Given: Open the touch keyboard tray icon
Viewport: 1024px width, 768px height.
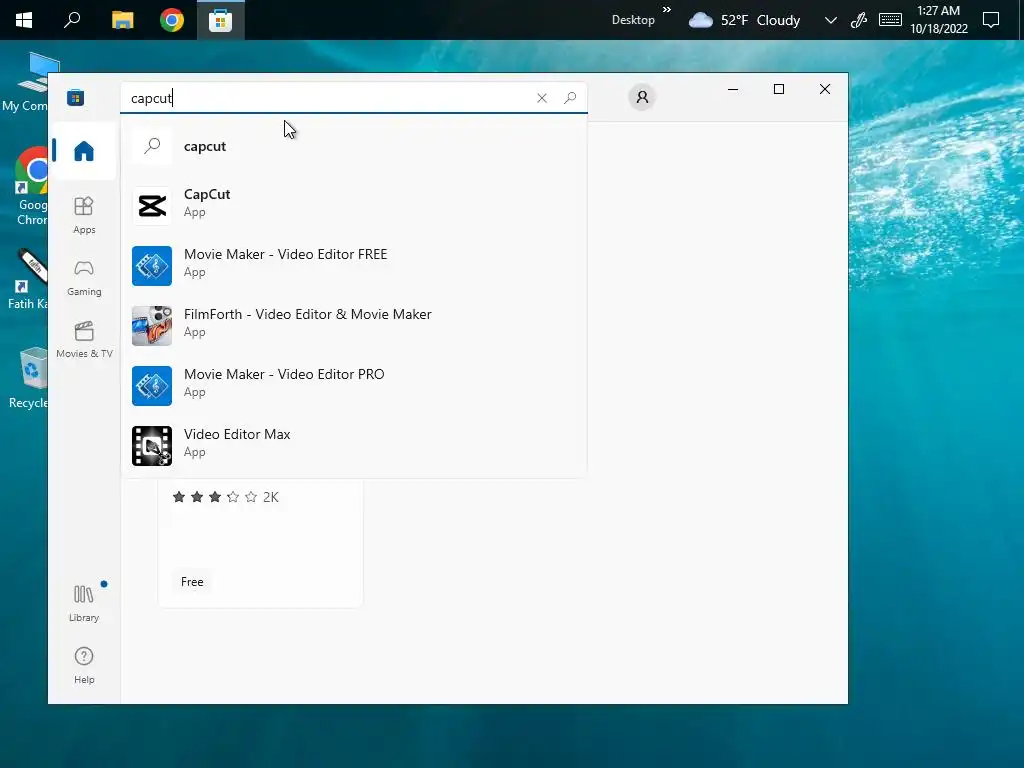Looking at the screenshot, I should coord(890,20).
